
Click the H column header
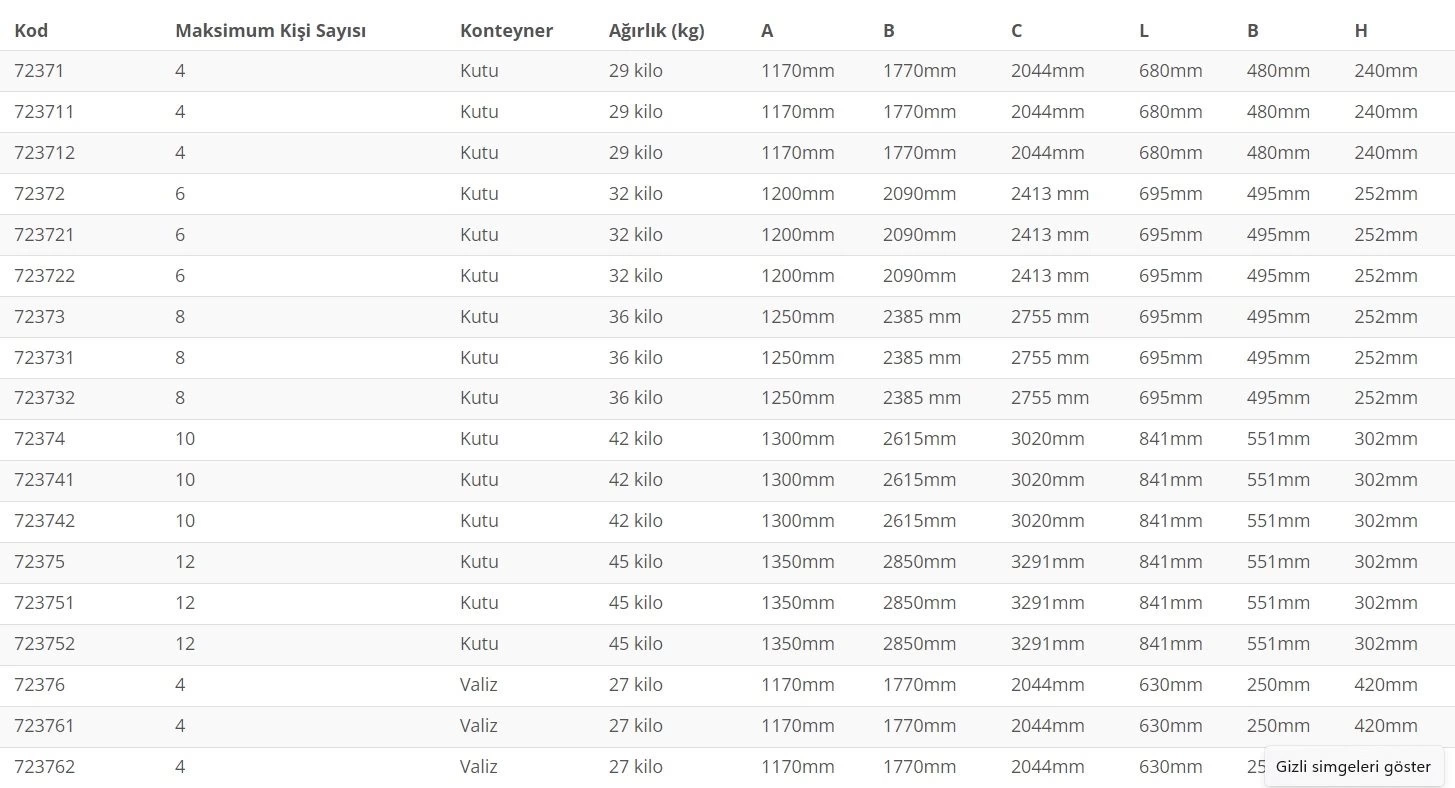(x=1360, y=31)
